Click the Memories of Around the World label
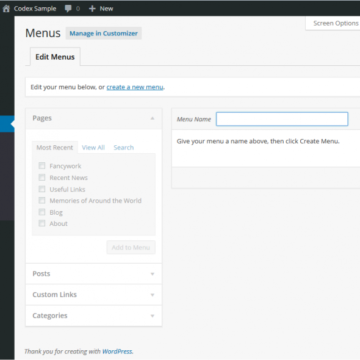 point(96,201)
